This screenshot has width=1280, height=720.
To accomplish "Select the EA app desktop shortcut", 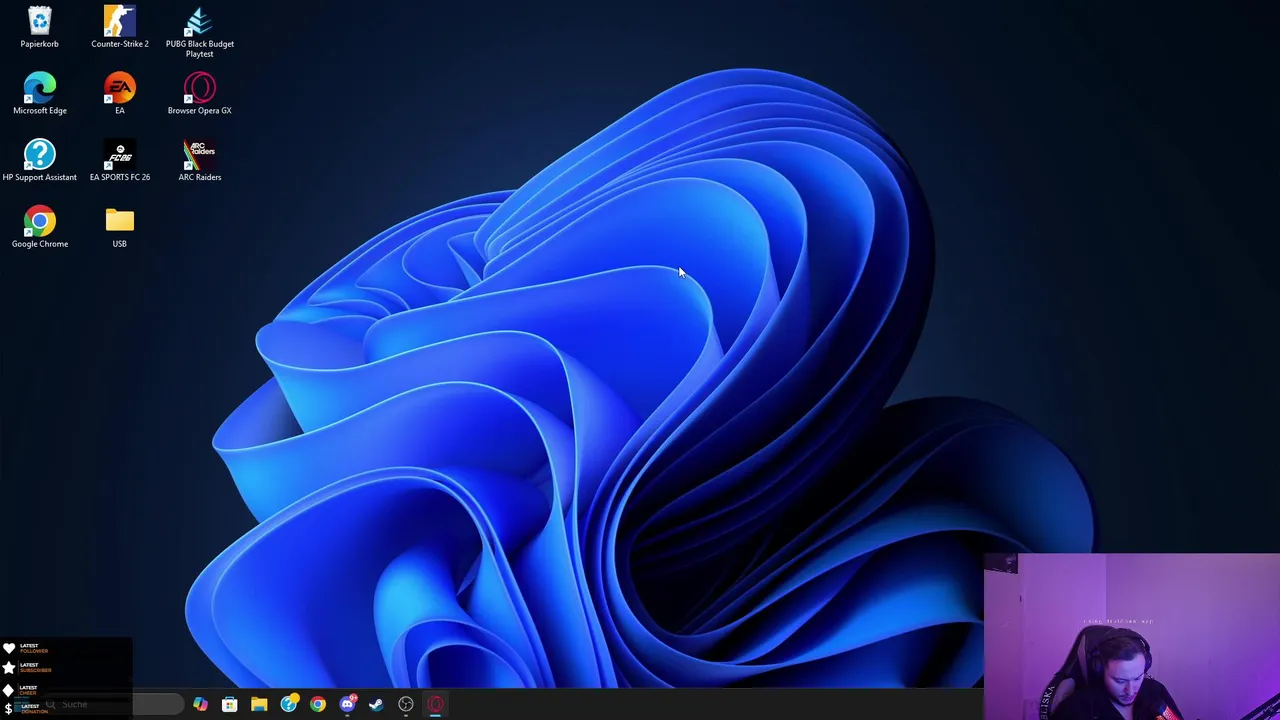I will [x=120, y=94].
